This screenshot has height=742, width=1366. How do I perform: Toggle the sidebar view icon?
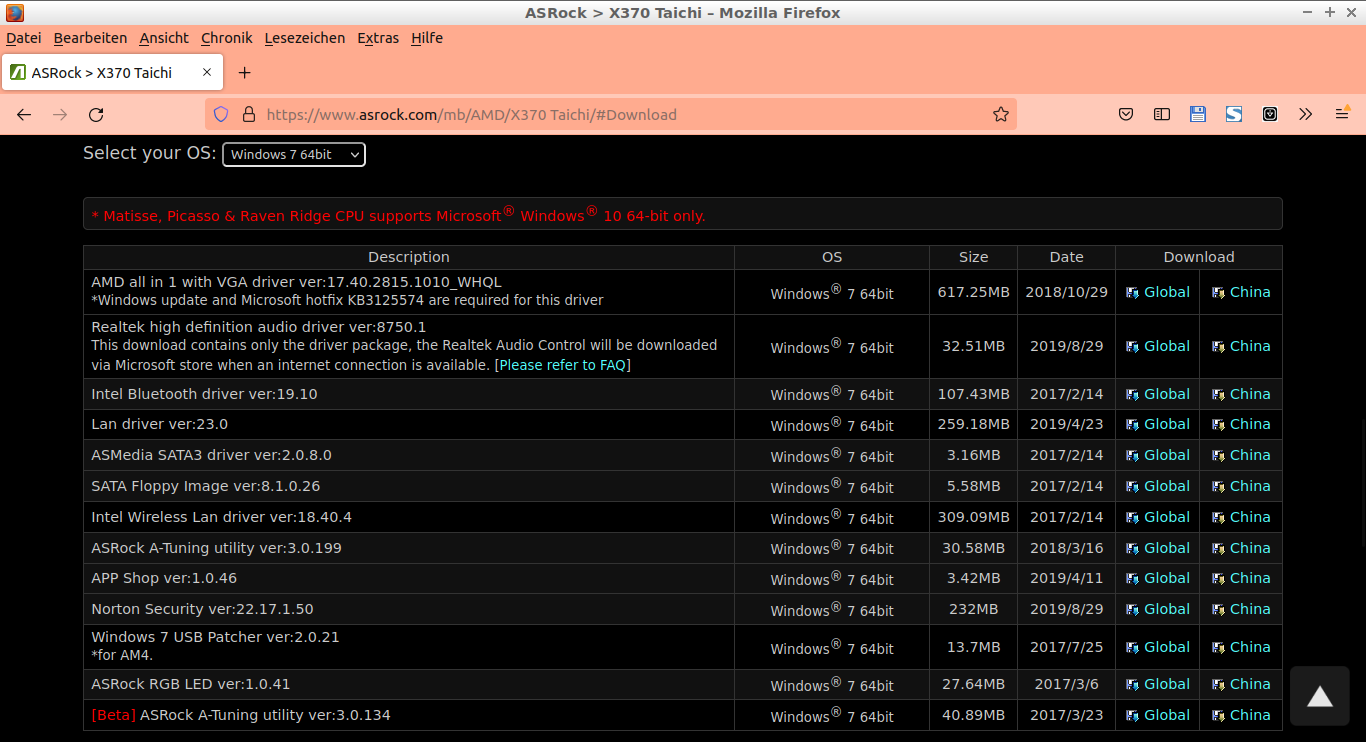click(1162, 115)
